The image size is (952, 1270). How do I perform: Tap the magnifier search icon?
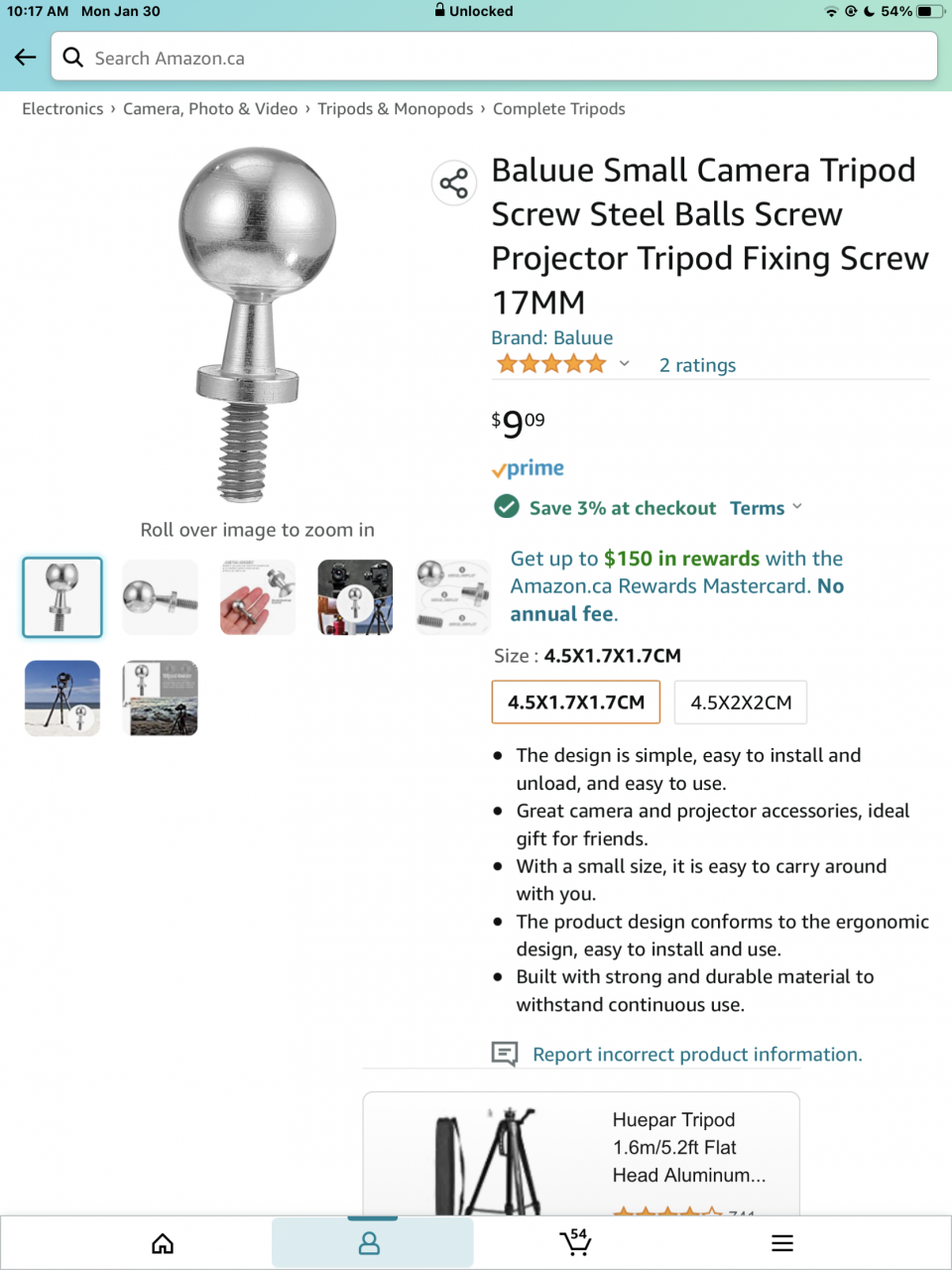click(73, 58)
